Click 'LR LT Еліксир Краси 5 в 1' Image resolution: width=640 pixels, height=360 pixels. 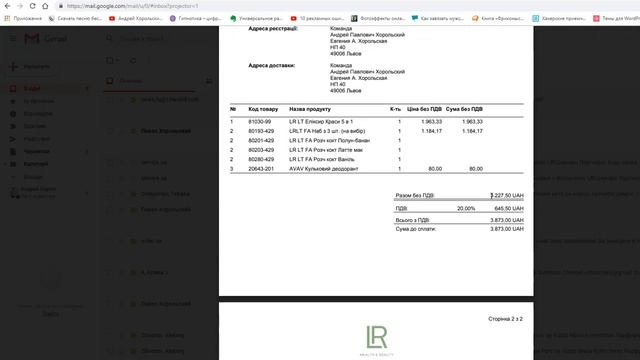(321, 122)
